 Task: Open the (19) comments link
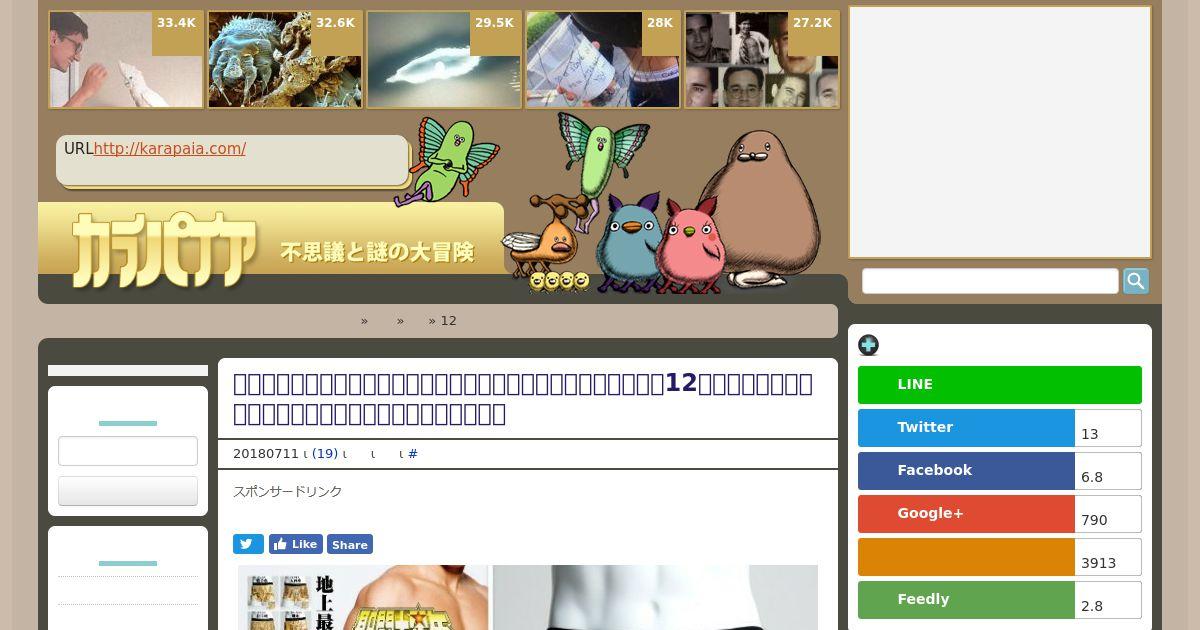point(325,454)
